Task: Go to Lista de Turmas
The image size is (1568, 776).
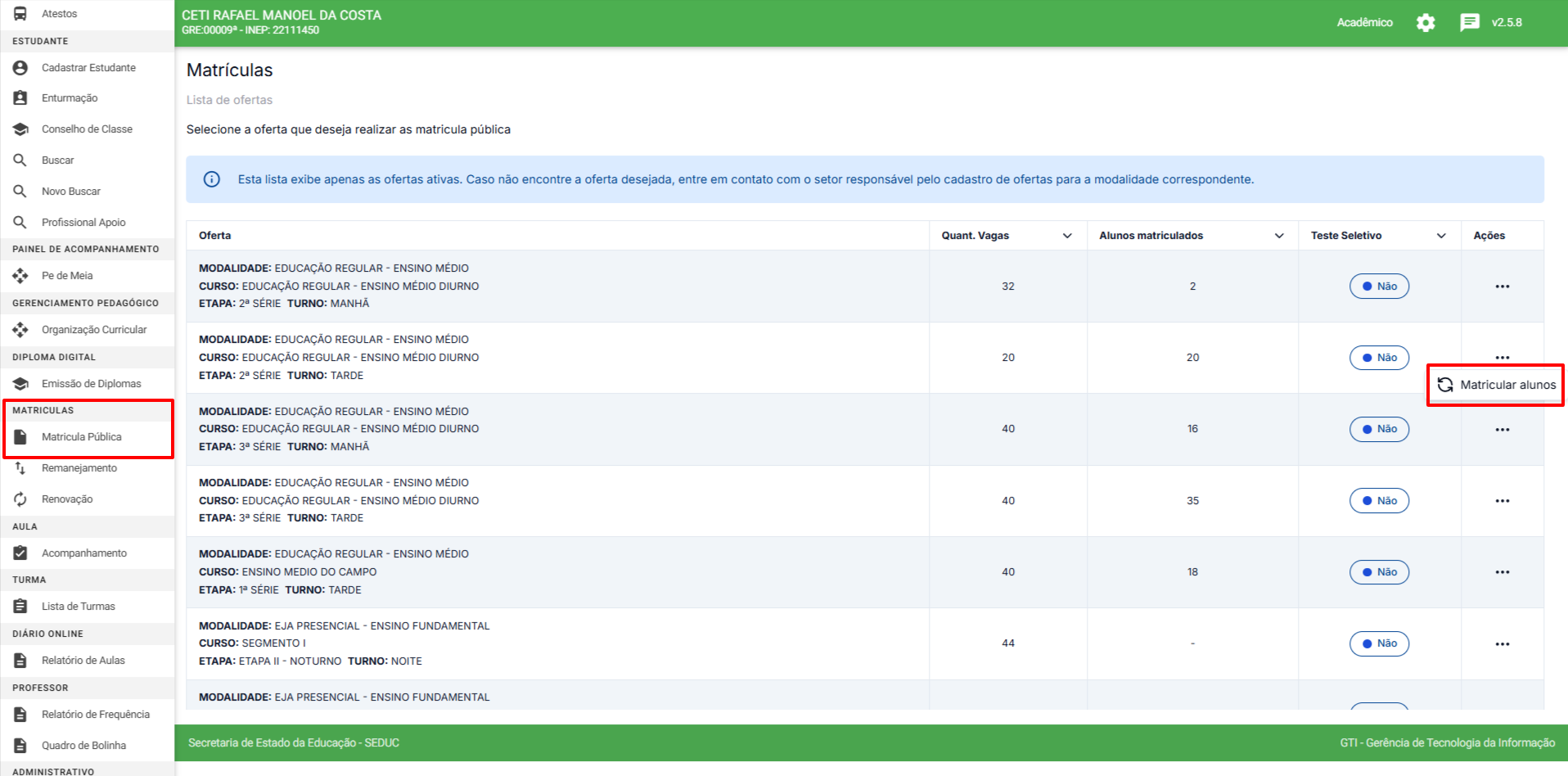Action: click(78, 607)
